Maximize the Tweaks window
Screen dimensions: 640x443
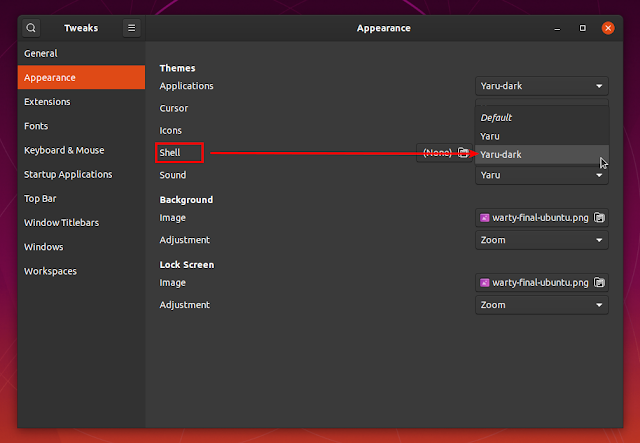pyautogui.click(x=582, y=28)
